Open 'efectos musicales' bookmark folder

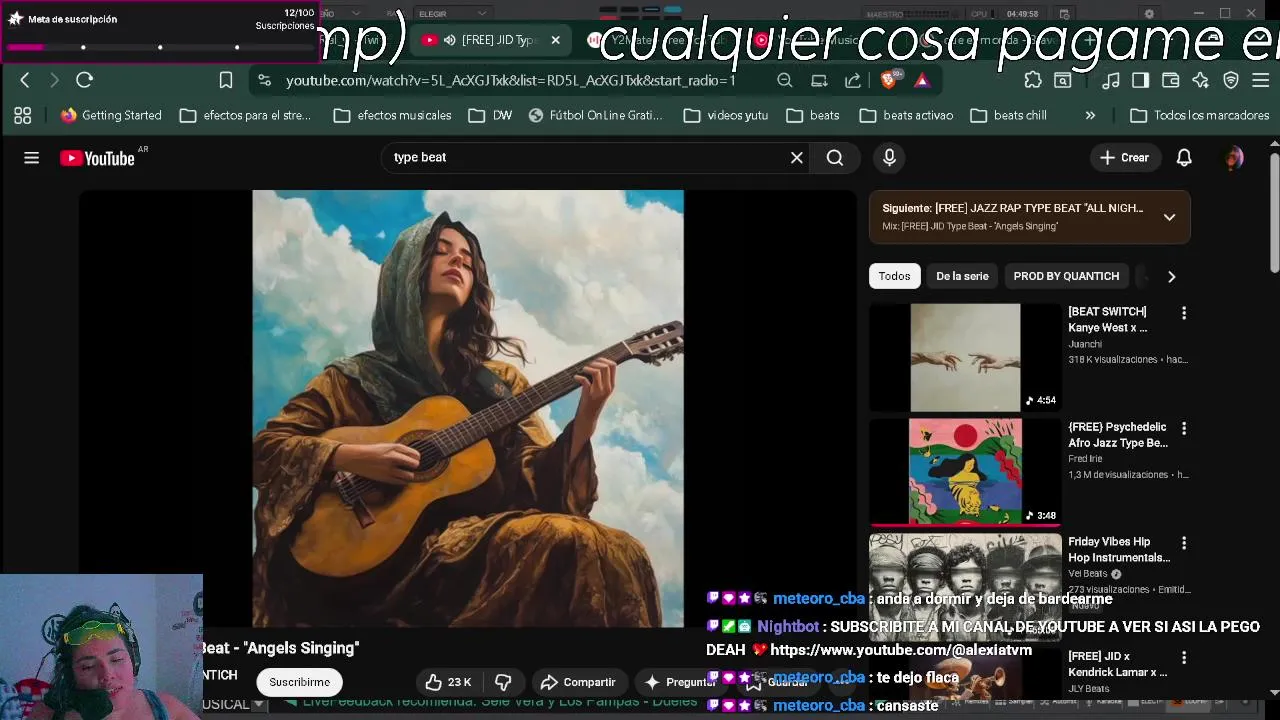point(392,115)
